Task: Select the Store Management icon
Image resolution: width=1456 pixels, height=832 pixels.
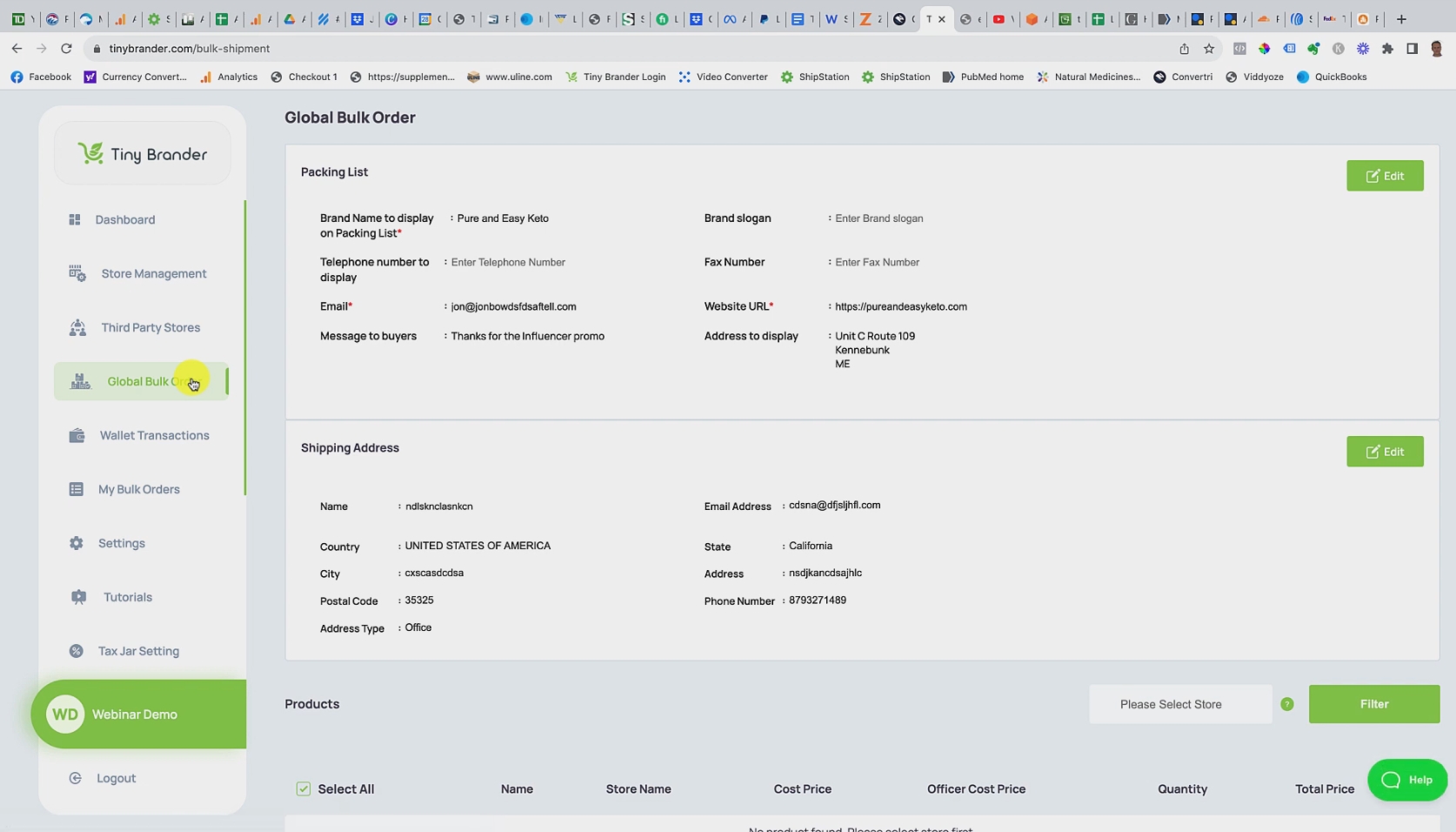Action: pos(76,273)
